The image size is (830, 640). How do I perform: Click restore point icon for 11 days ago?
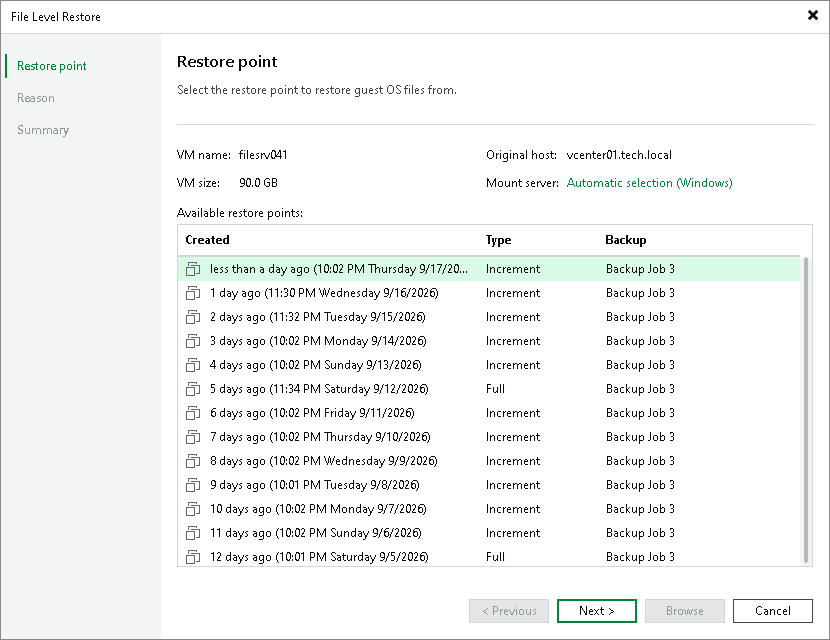[193, 533]
